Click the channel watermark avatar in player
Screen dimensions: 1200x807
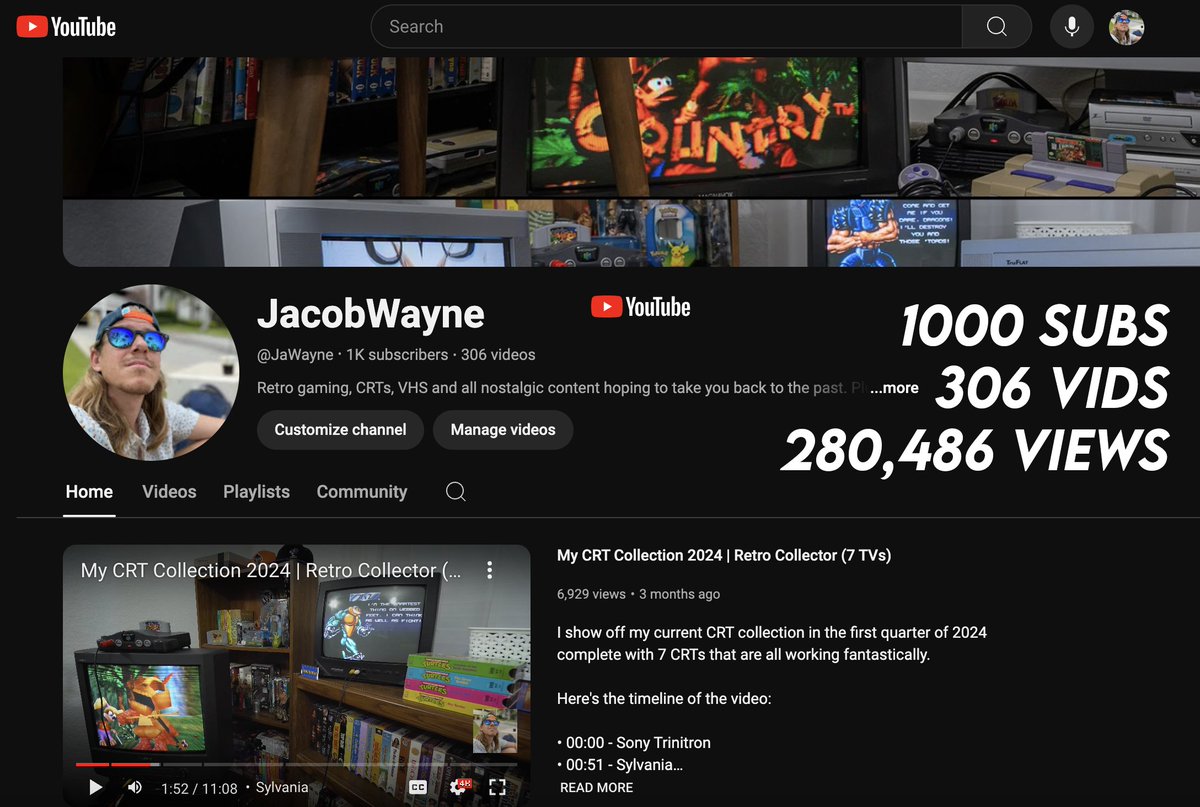tap(495, 731)
